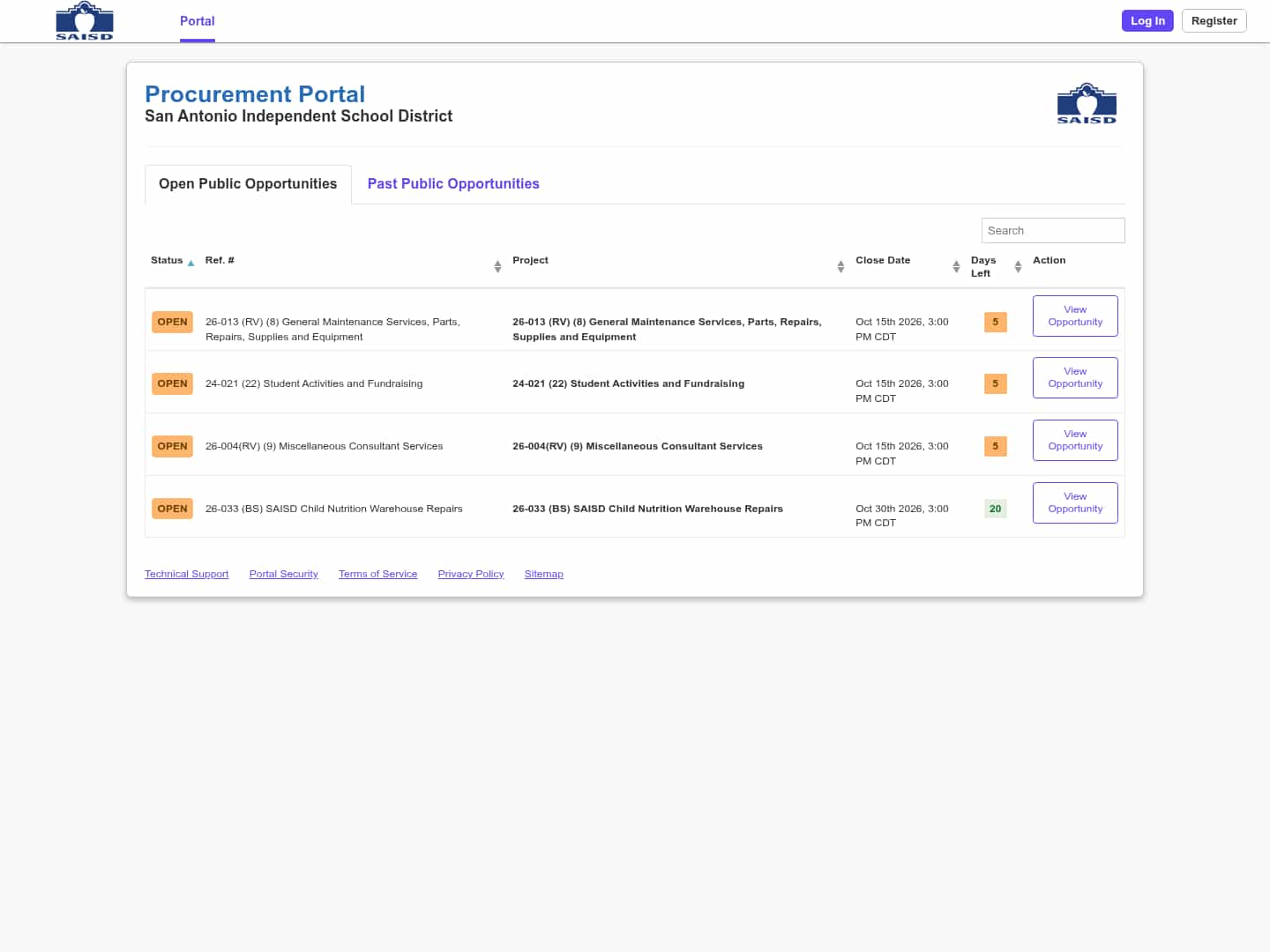Click the Log In button
This screenshot has width=1270, height=952.
[1147, 21]
